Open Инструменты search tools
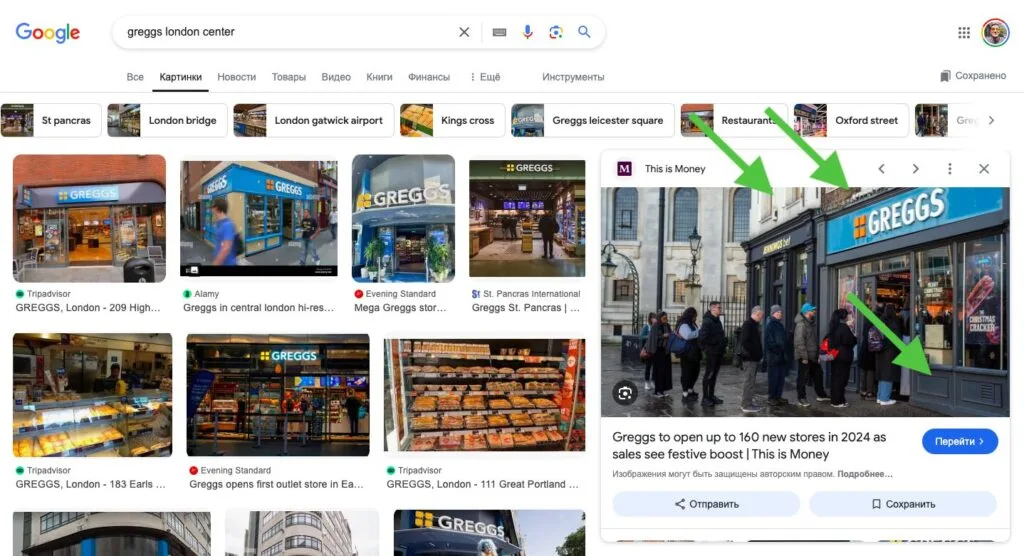This screenshot has height=556, width=1024. coord(573,77)
